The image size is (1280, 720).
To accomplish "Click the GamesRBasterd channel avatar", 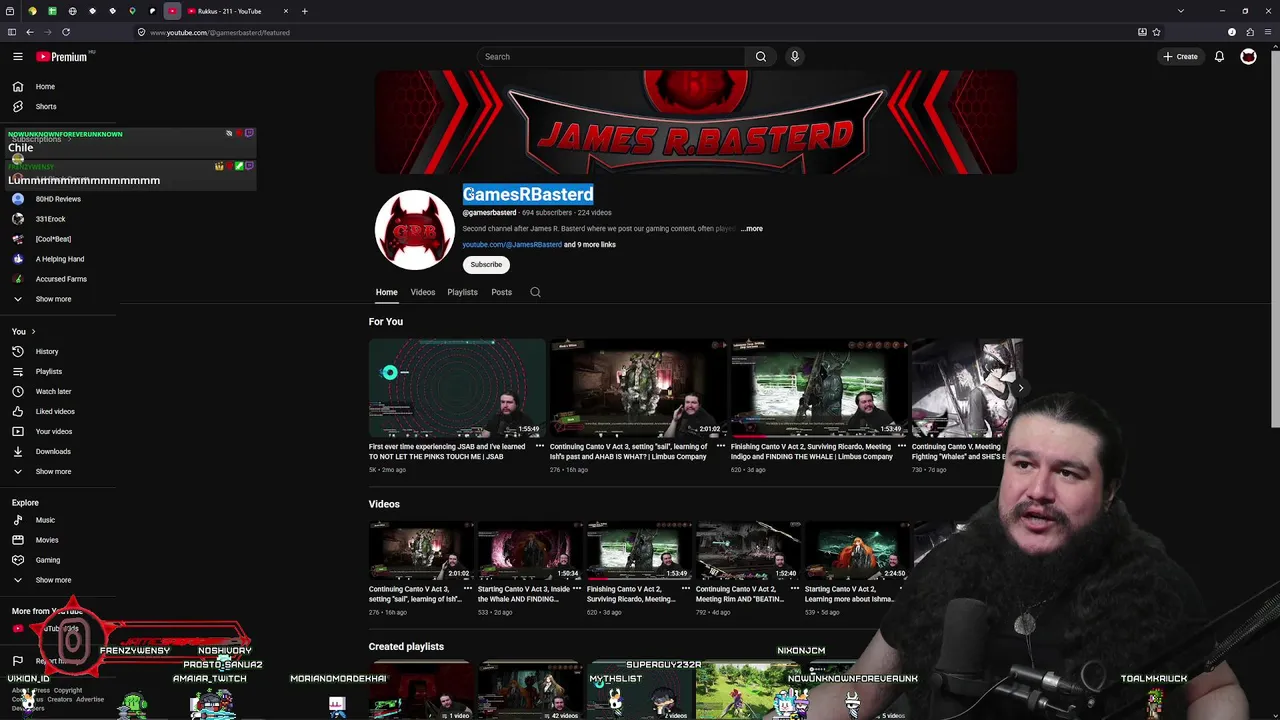I will click(414, 230).
